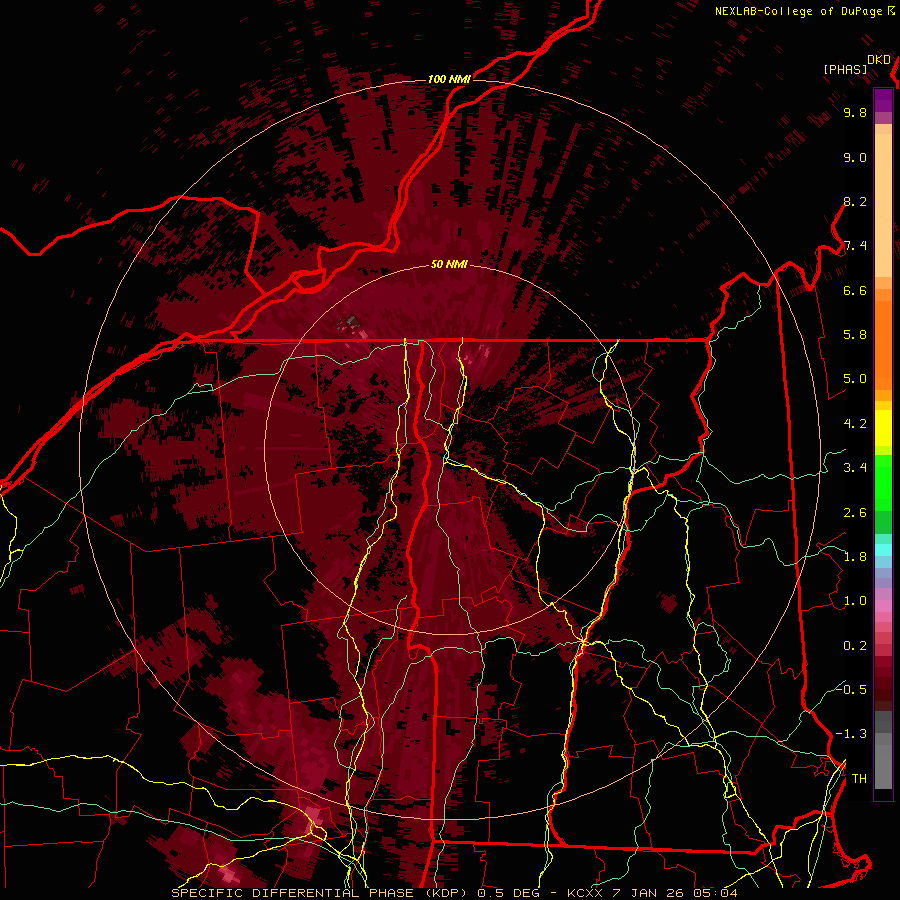This screenshot has width=900, height=900.
Task: Click the 5.0 value on color scale
Action: tap(855, 379)
